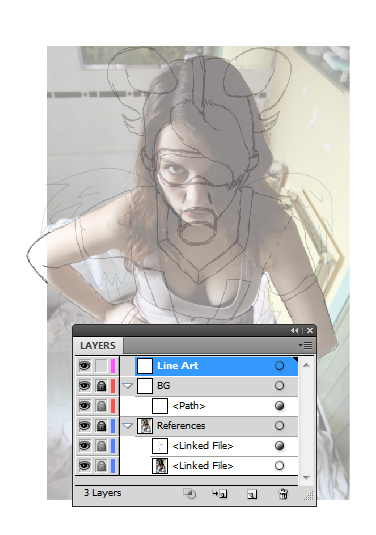
Task: Grab the Layers panel resize grip
Action: [308, 496]
